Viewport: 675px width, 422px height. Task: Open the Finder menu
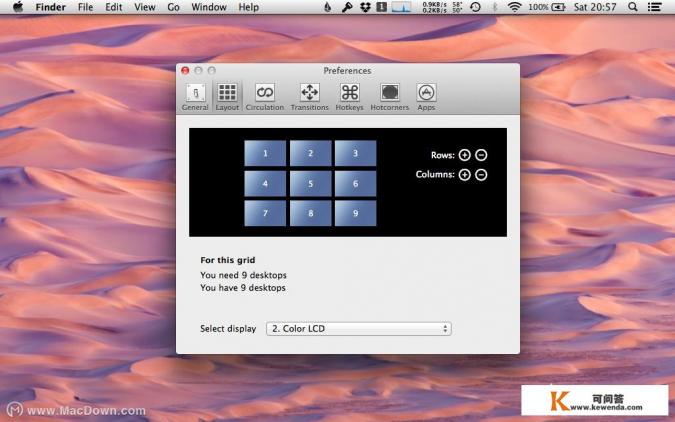coord(50,7)
